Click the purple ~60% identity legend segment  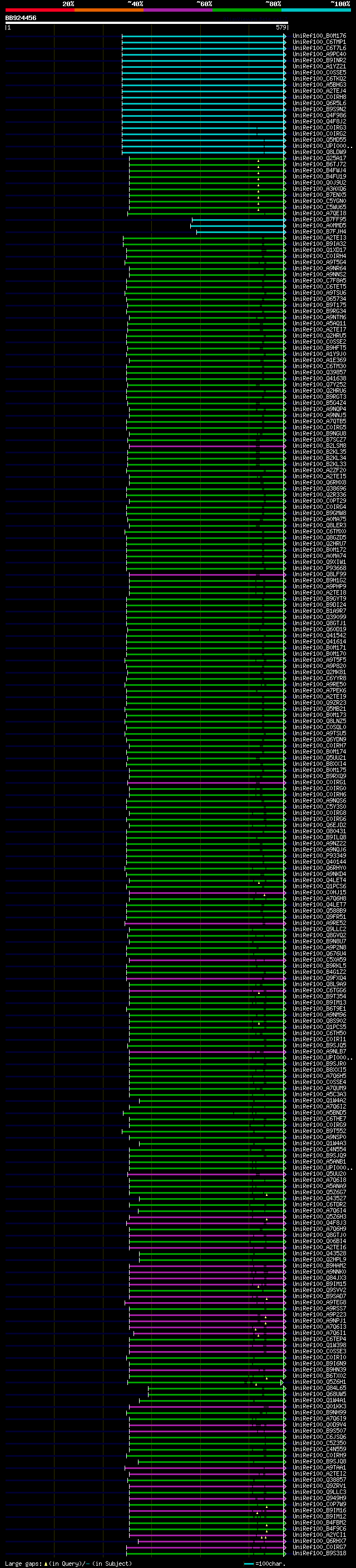point(177,10)
